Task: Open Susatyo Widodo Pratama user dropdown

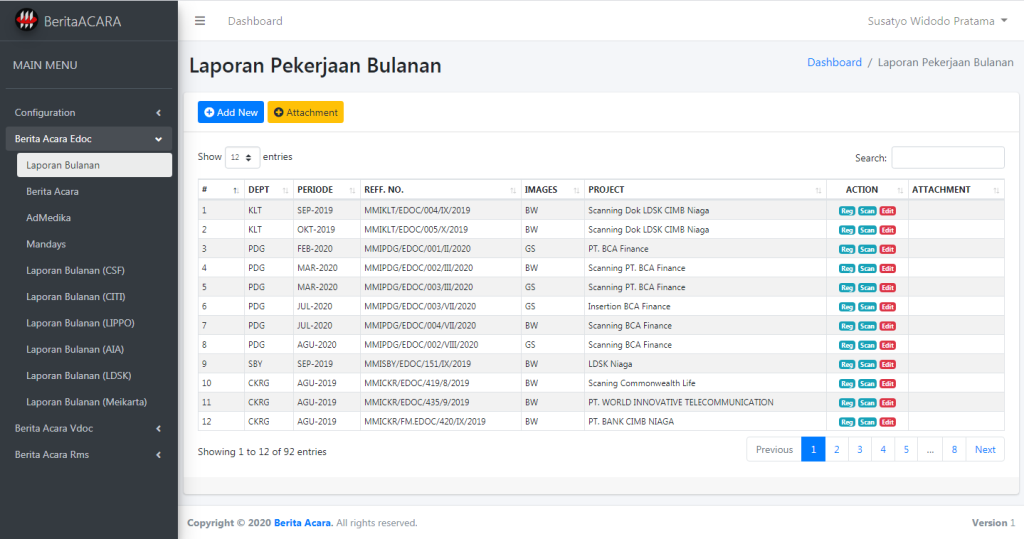Action: pos(937,21)
